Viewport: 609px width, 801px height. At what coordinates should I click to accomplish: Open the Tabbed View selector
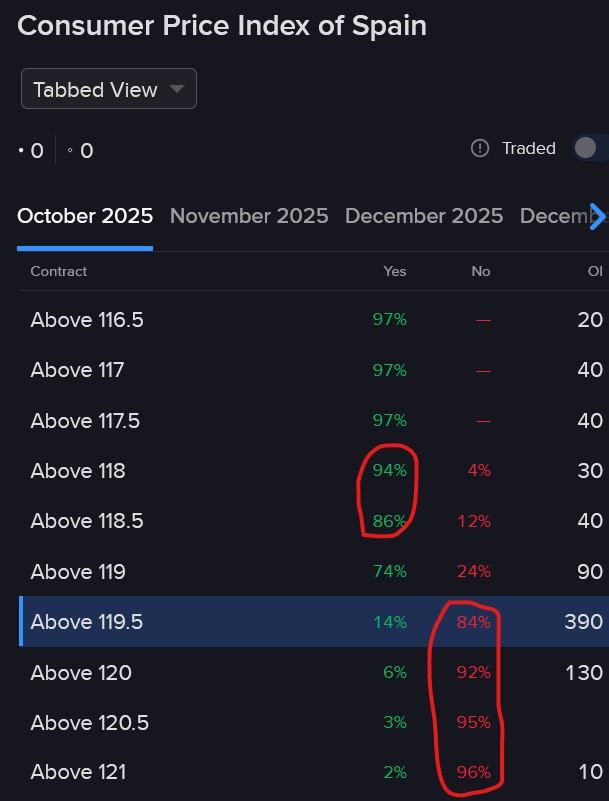click(108, 88)
